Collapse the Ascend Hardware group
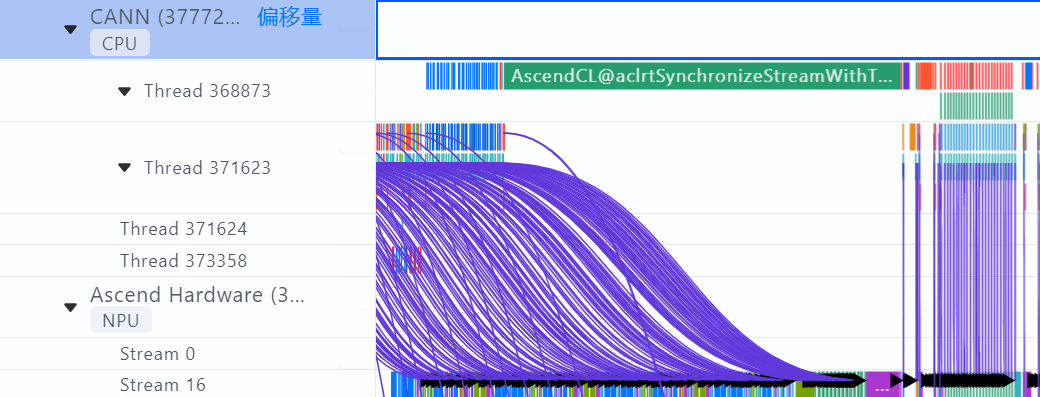The image size is (1040, 397). (70, 308)
